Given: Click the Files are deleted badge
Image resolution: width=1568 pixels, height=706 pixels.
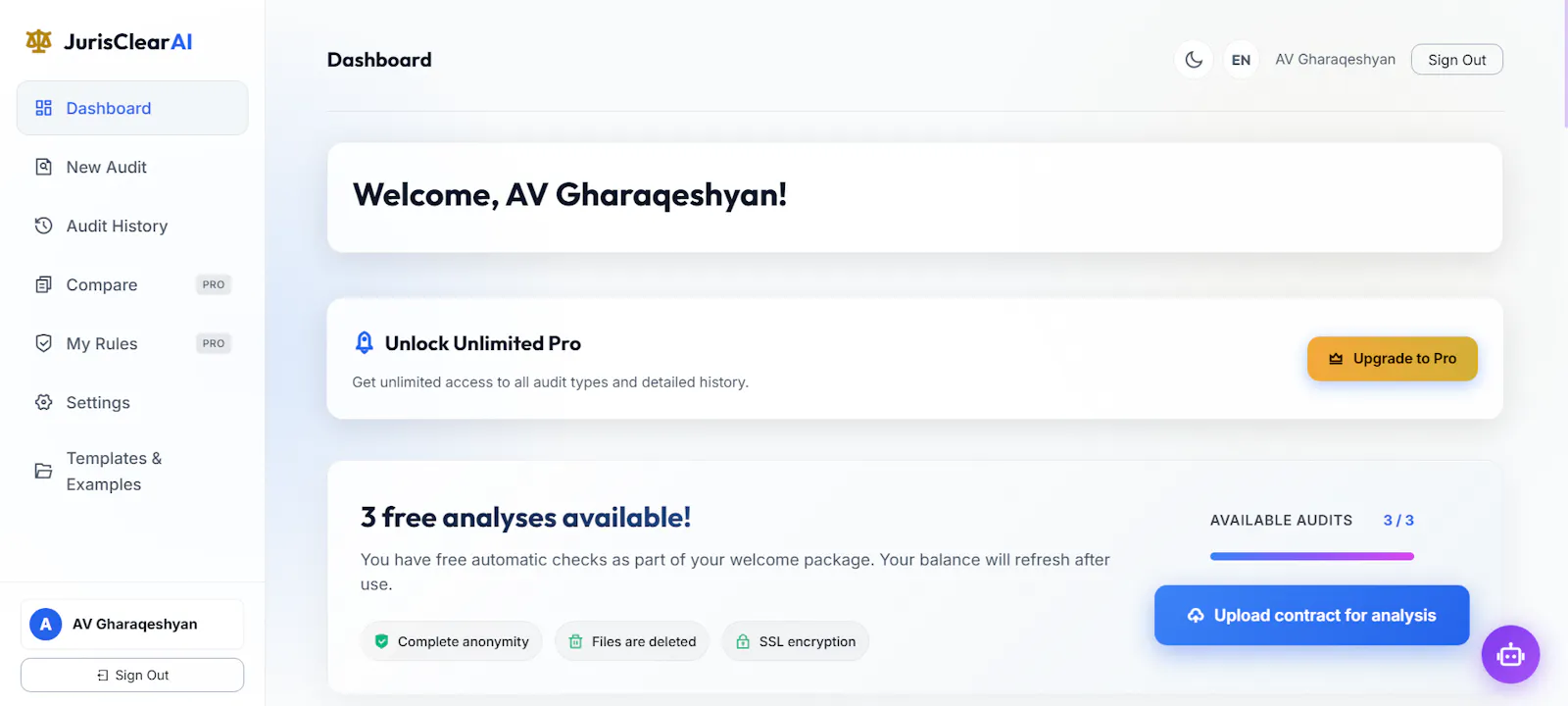Looking at the screenshot, I should [x=632, y=641].
